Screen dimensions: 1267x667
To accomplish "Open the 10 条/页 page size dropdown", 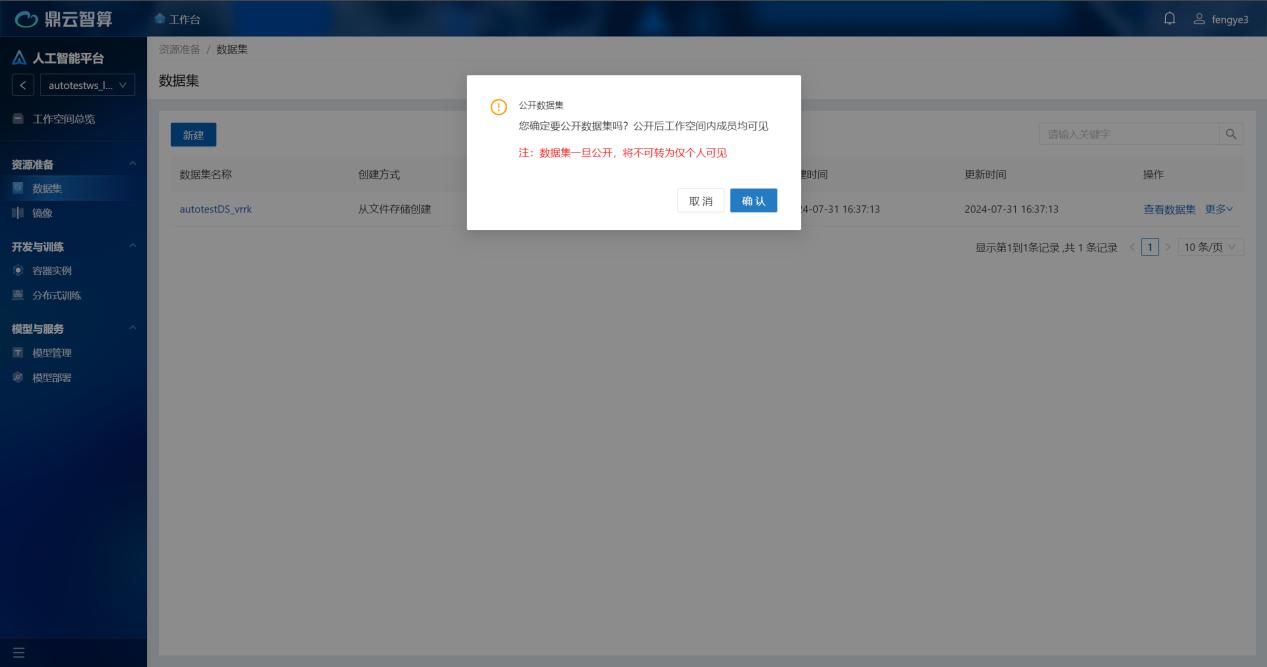I will point(1210,247).
